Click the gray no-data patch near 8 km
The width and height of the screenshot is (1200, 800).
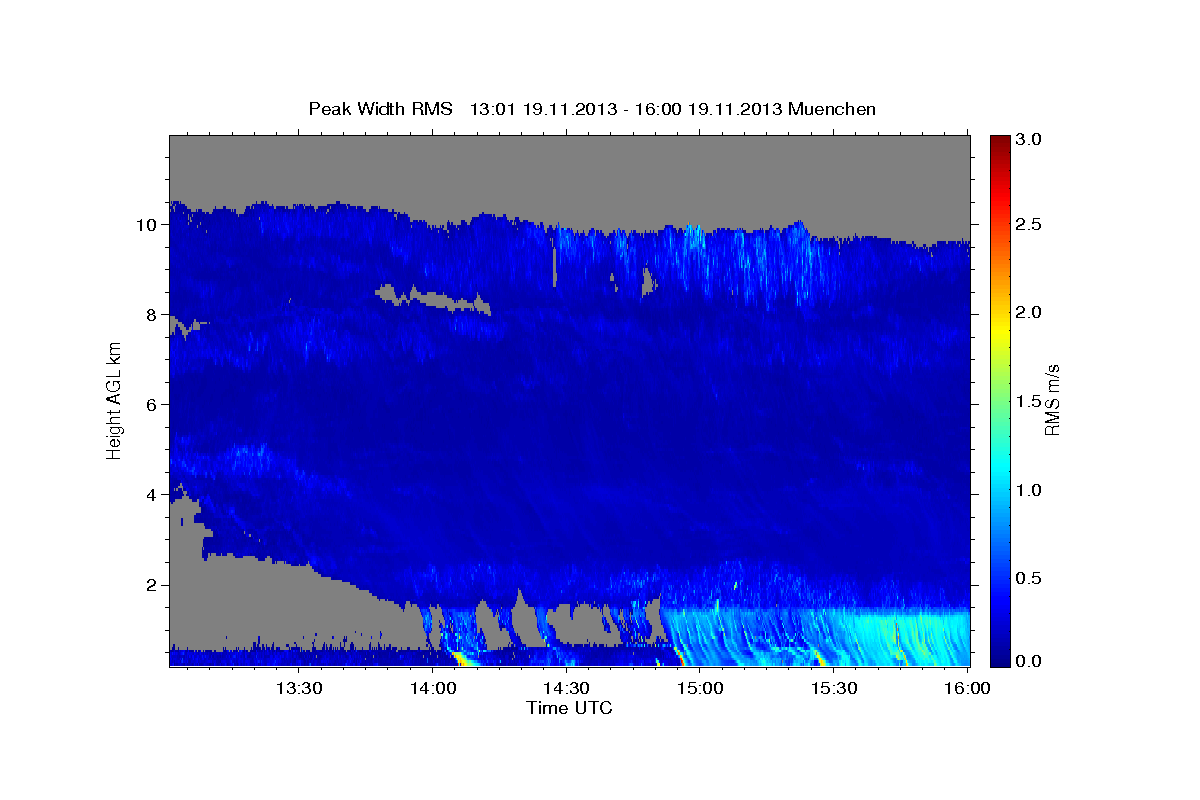click(433, 298)
